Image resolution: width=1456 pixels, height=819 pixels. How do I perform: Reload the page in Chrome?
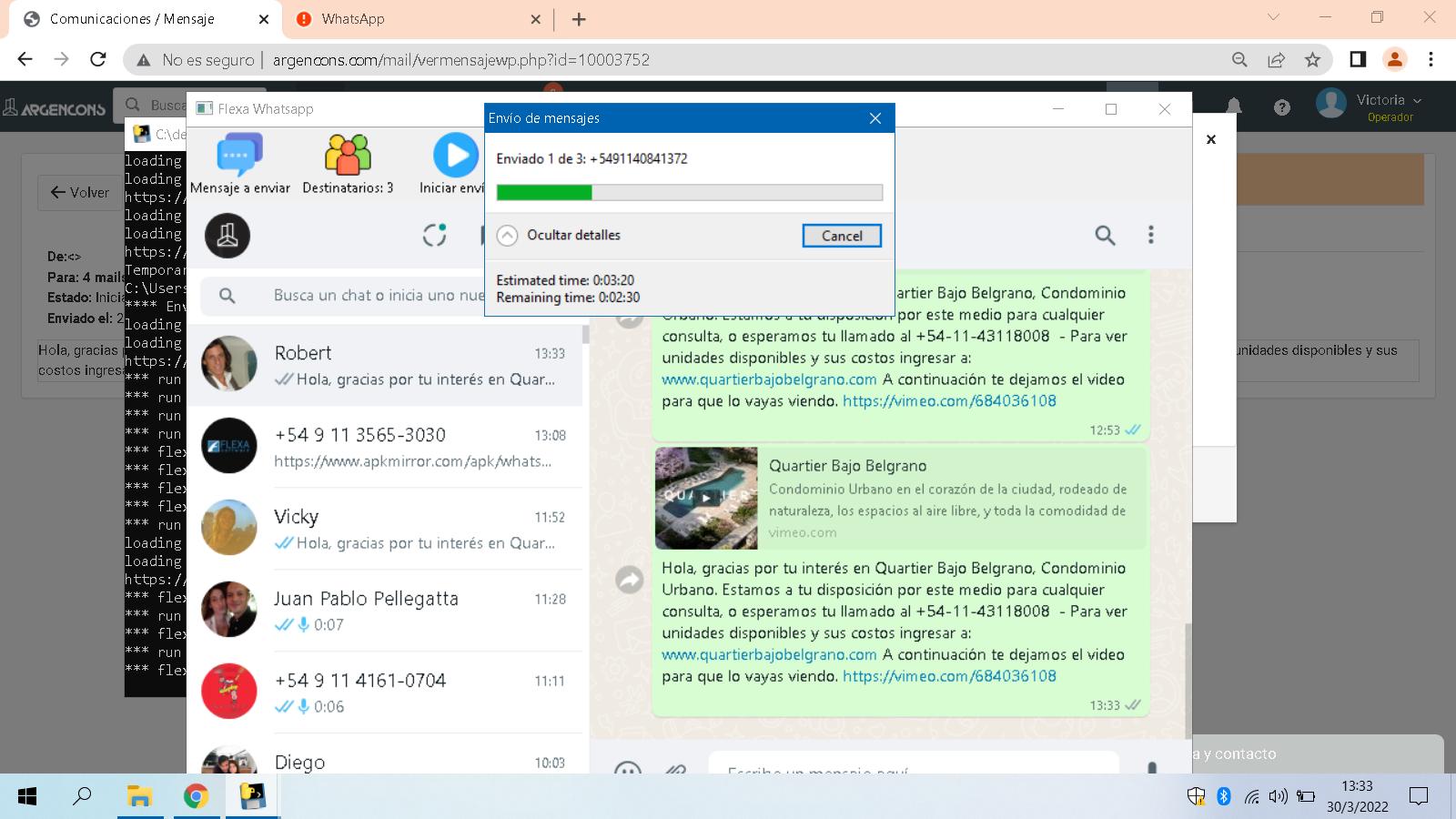pyautogui.click(x=98, y=60)
